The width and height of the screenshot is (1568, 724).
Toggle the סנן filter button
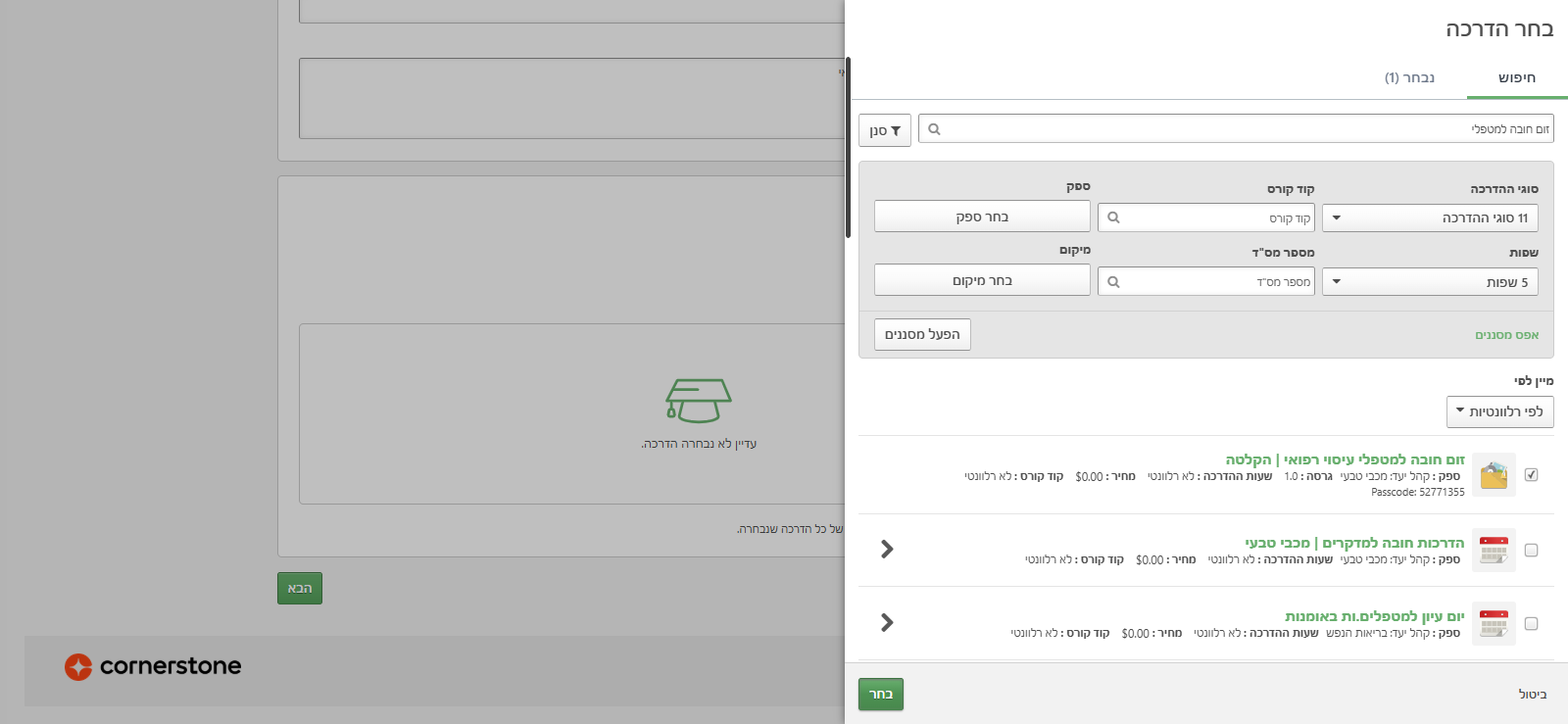885,130
